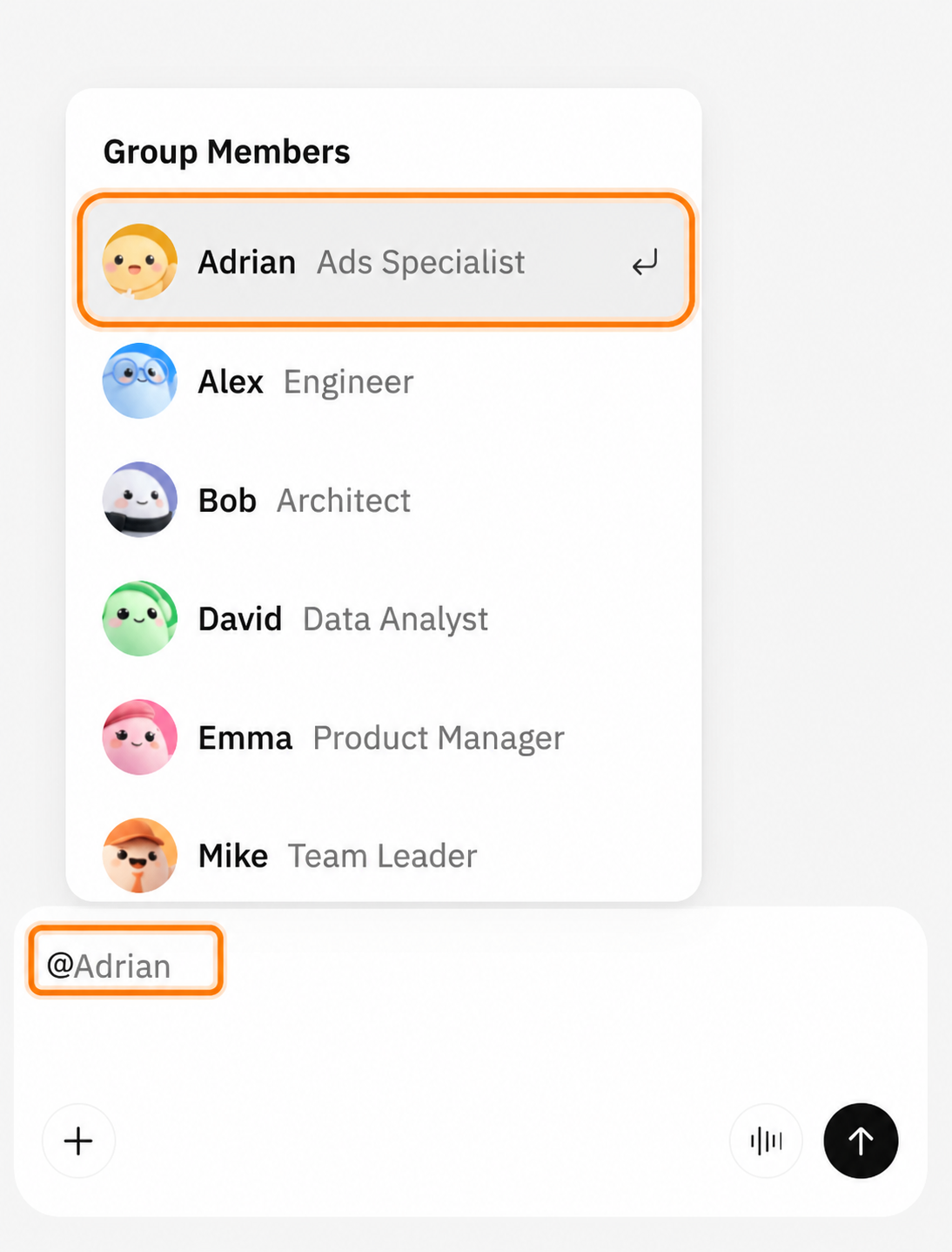Click the "Architect" role label
The height and width of the screenshot is (1252, 952).
click(x=344, y=501)
